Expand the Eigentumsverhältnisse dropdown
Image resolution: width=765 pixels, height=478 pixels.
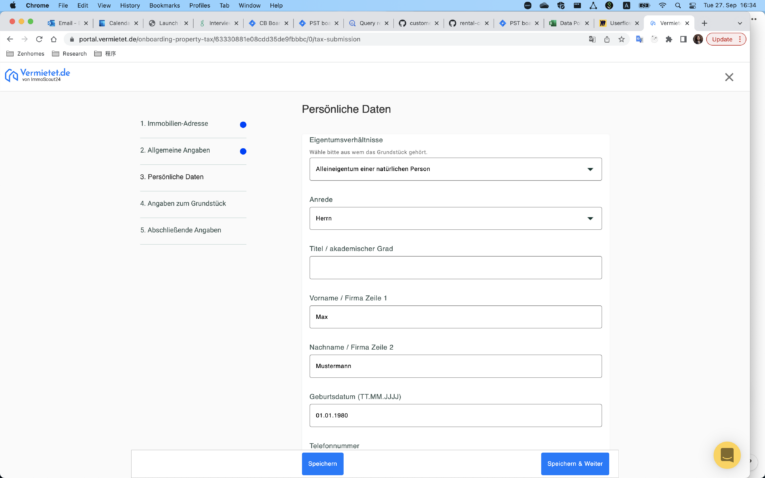point(455,169)
